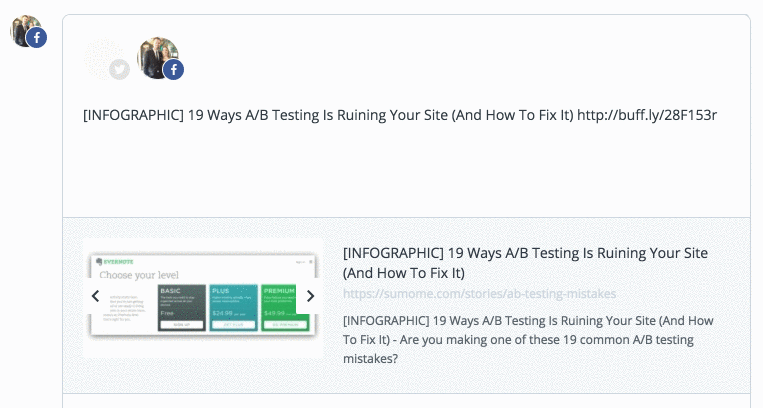Edit the link preview title text
The image size is (763, 408).
(x=525, y=263)
